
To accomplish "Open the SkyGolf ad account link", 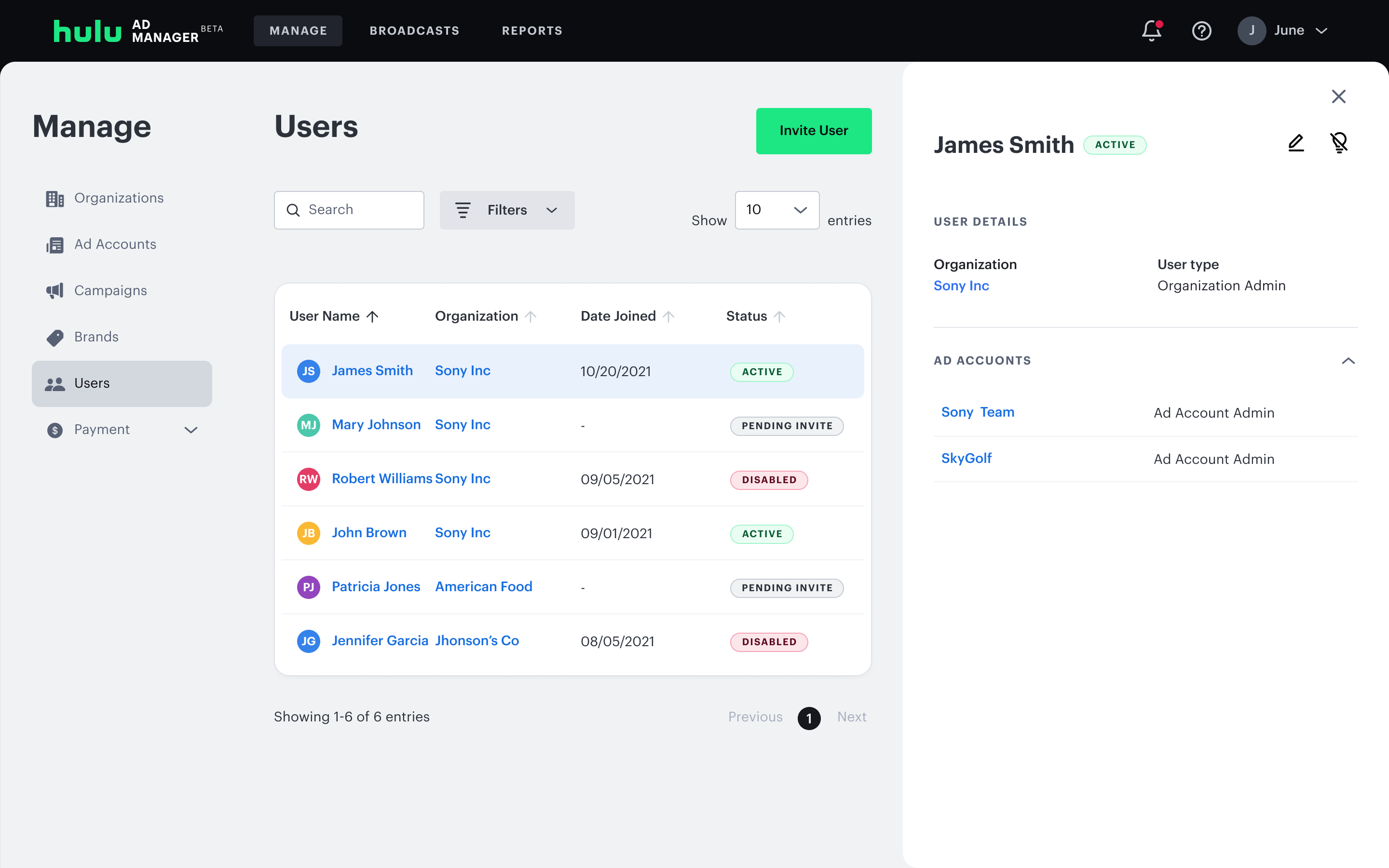I will 966,458.
